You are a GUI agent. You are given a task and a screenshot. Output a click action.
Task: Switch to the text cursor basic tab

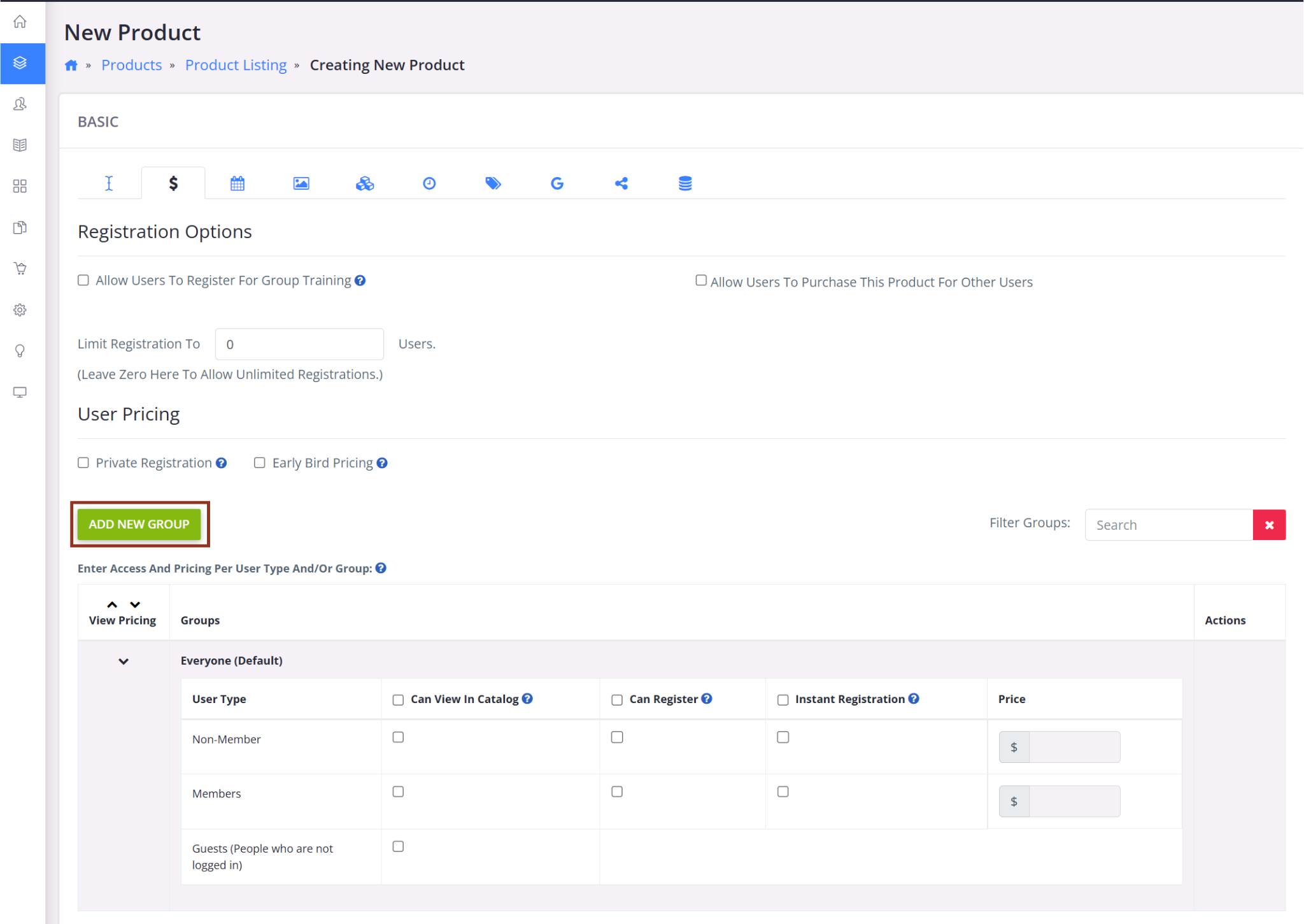109,183
